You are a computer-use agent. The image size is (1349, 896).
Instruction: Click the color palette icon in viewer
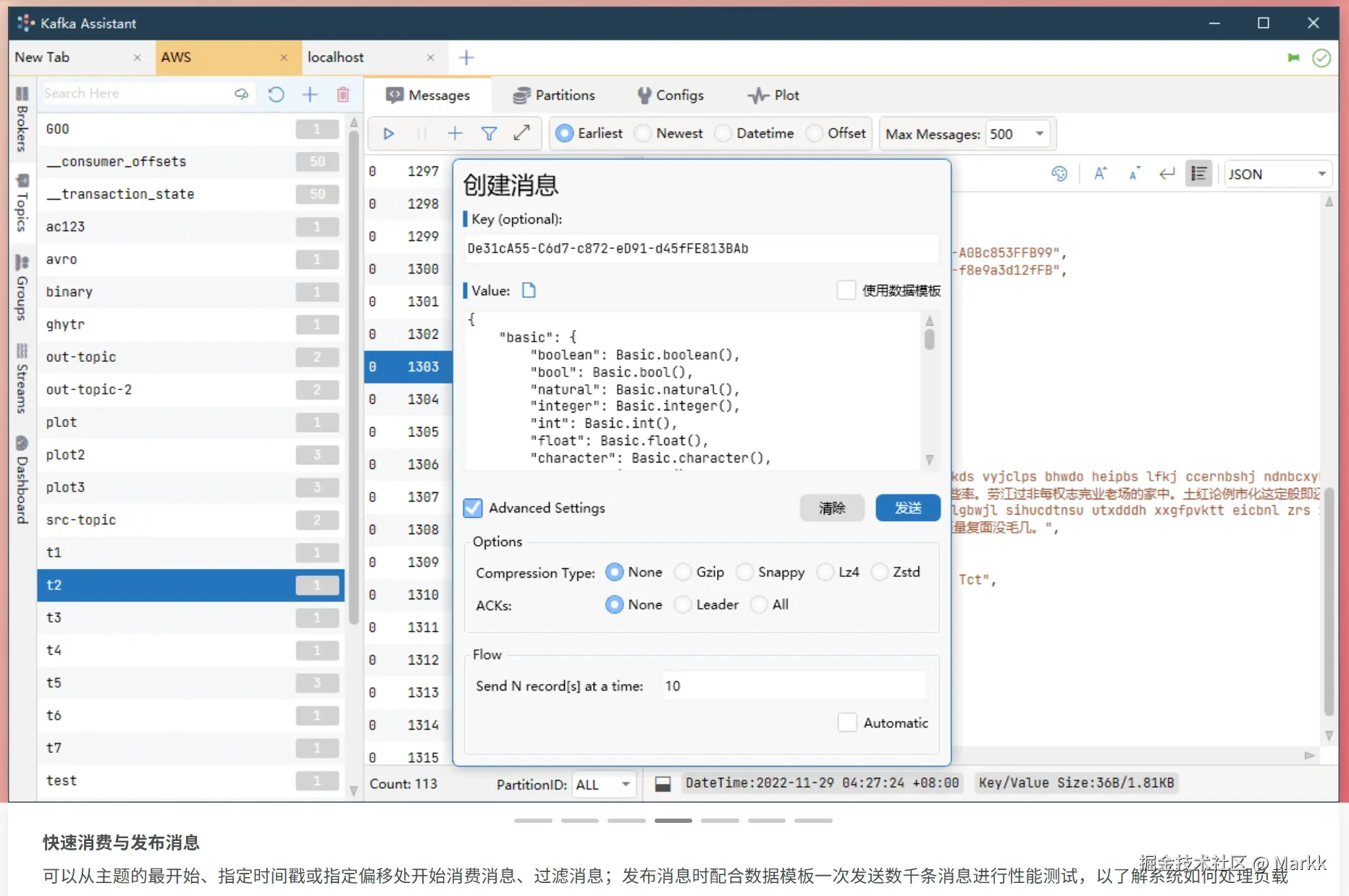click(x=1059, y=174)
